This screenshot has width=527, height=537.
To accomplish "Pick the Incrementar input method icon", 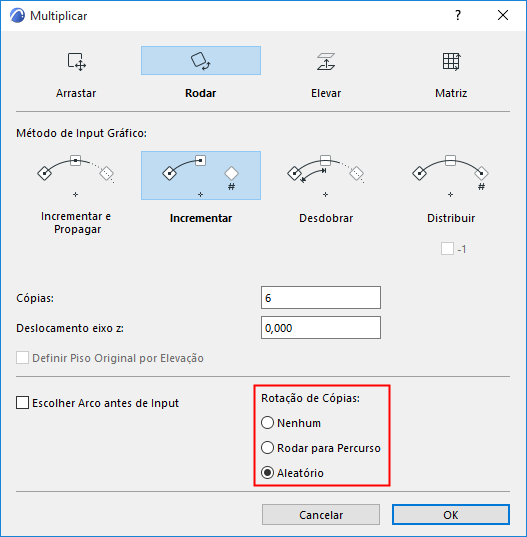I will [x=201, y=176].
